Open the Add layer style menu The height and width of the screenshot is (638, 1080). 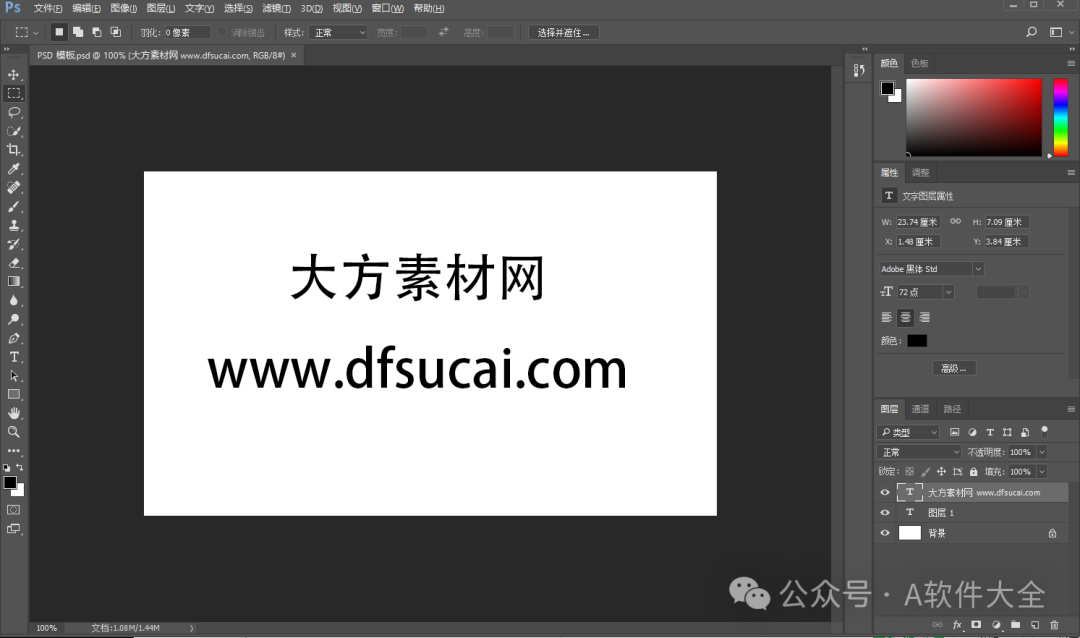pos(958,624)
